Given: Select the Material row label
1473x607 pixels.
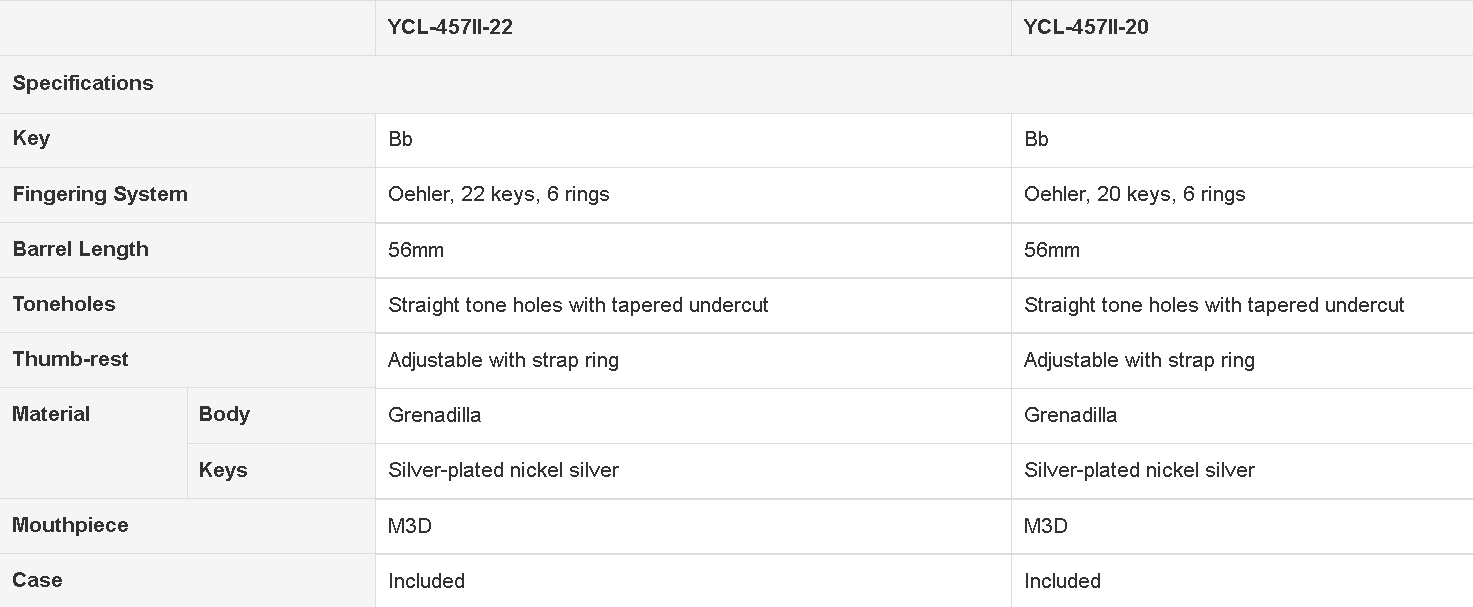Looking at the screenshot, I should (51, 414).
